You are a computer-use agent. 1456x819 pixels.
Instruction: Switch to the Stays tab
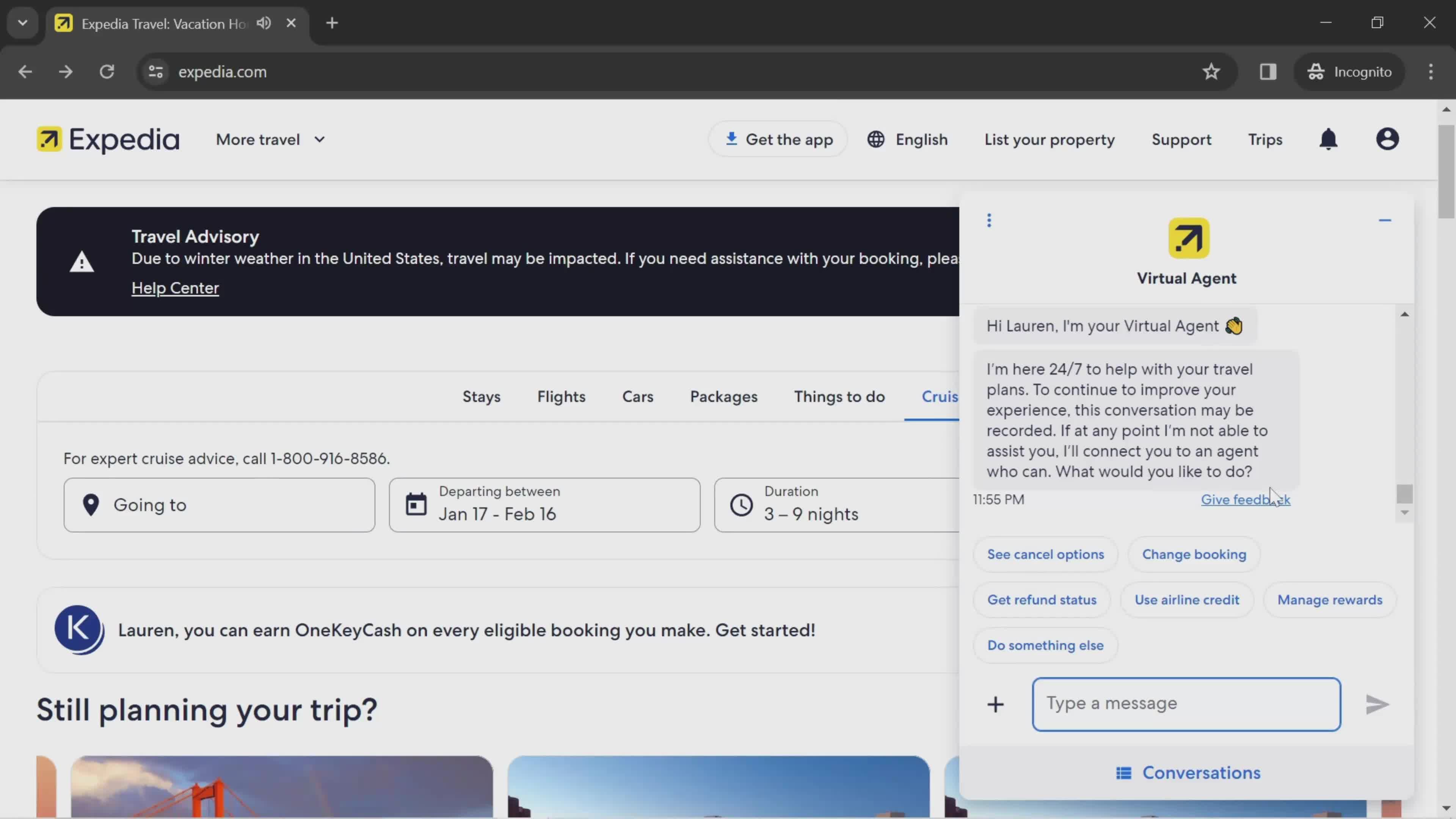[482, 397]
